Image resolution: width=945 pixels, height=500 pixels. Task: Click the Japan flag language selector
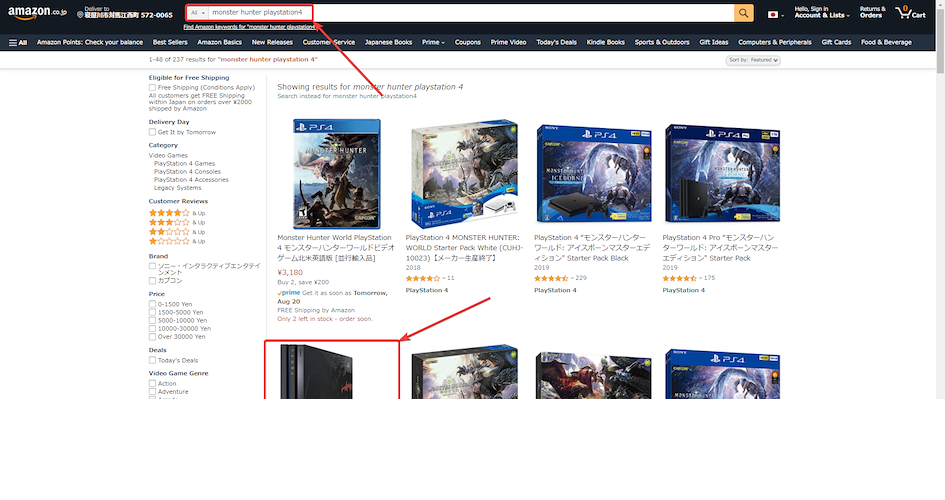775,14
